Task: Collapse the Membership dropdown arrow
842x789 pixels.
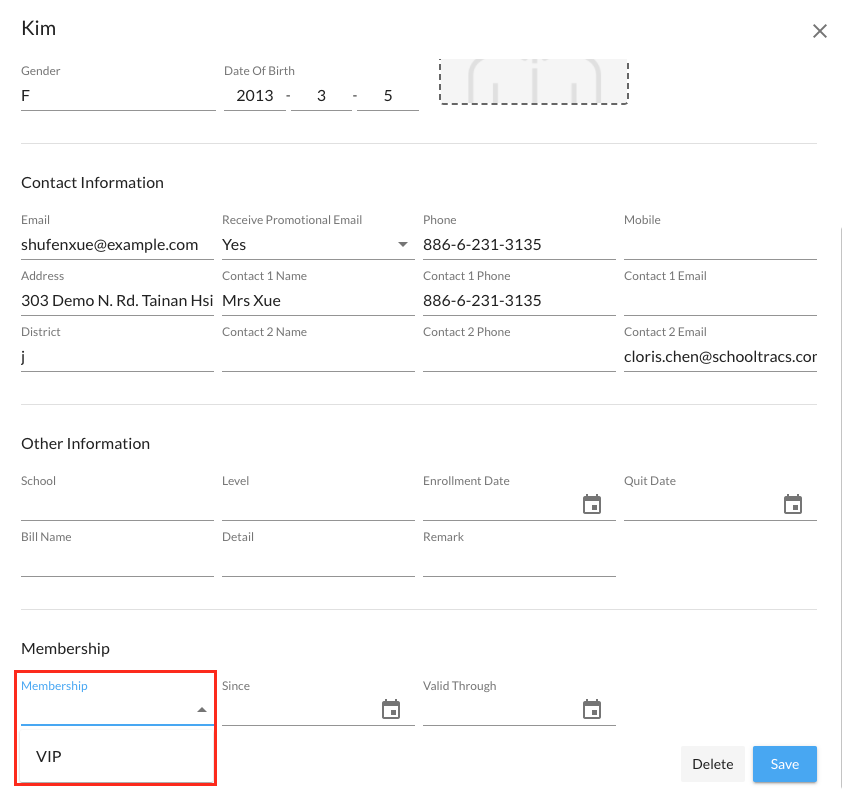Action: pos(202,710)
